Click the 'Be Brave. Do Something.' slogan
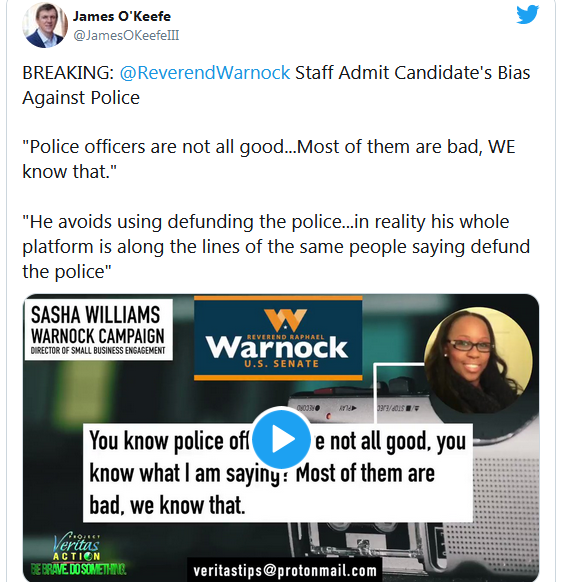Image resolution: width=574 pixels, height=582 pixels. [x=78, y=569]
